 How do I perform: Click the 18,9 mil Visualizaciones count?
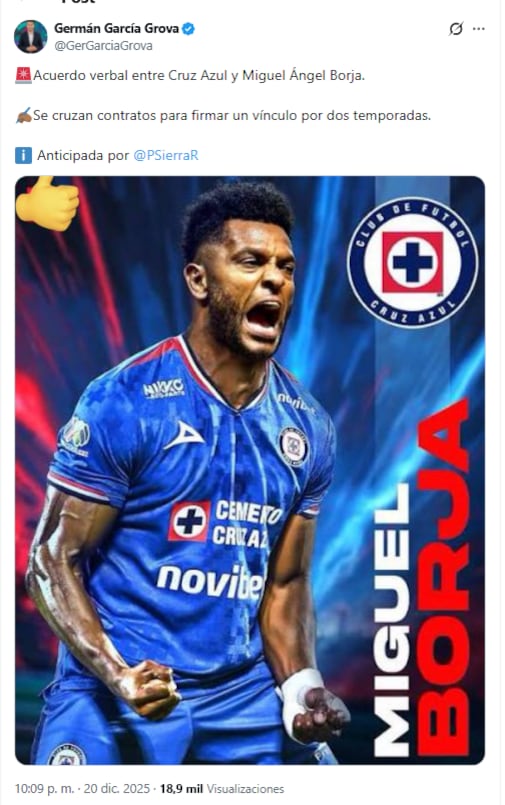tap(222, 789)
